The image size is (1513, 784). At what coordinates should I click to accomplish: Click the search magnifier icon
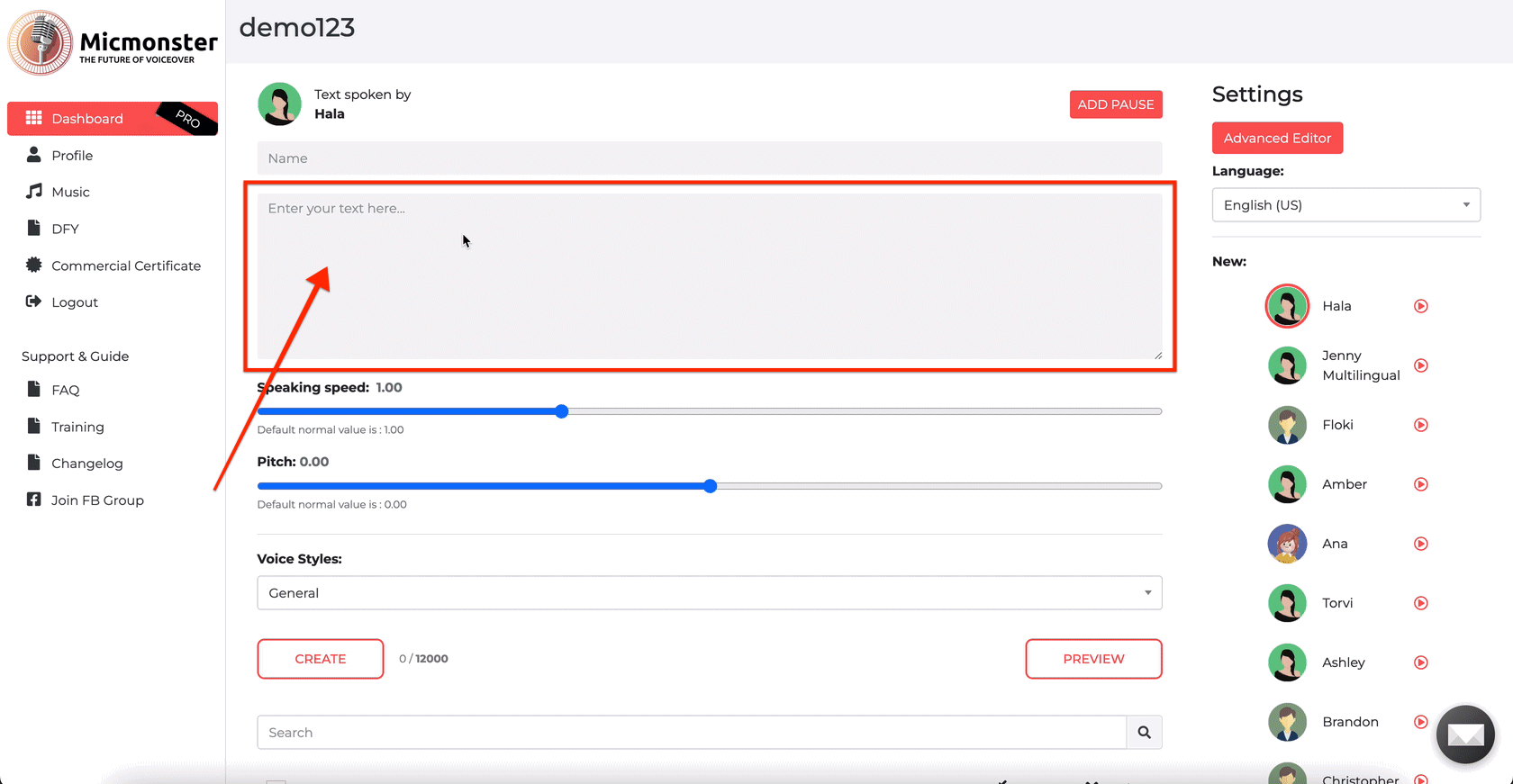1144,733
